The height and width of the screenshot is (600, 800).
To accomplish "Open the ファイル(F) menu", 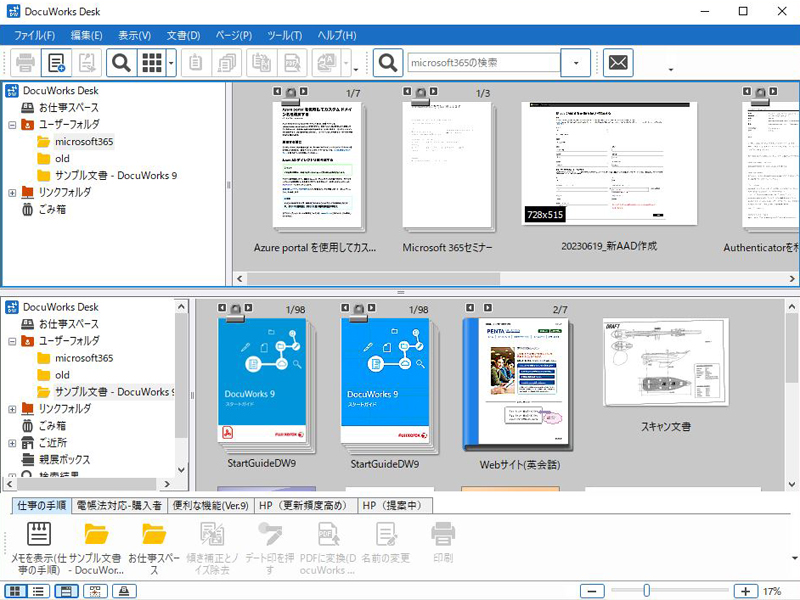I will [x=34, y=35].
